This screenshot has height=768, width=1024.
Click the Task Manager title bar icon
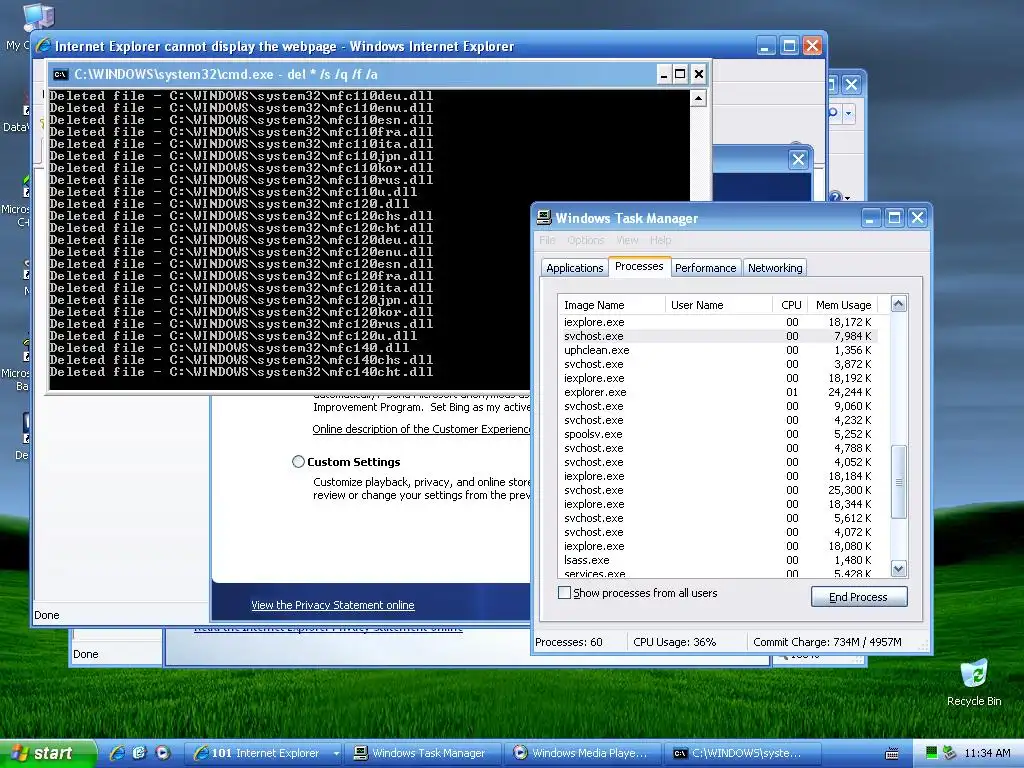coord(544,217)
